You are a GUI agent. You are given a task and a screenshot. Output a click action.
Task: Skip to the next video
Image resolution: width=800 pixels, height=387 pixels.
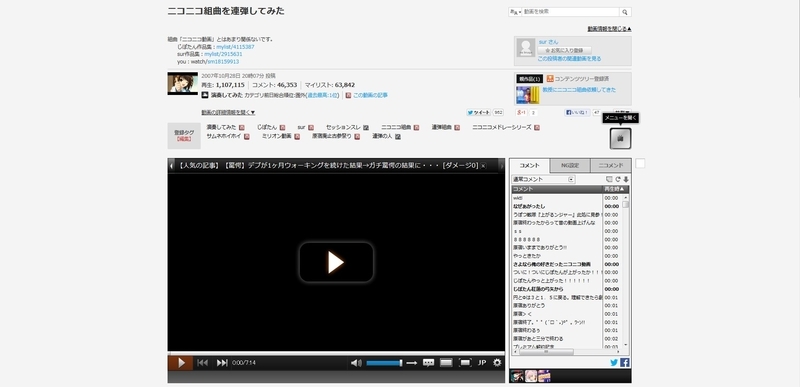coord(222,363)
